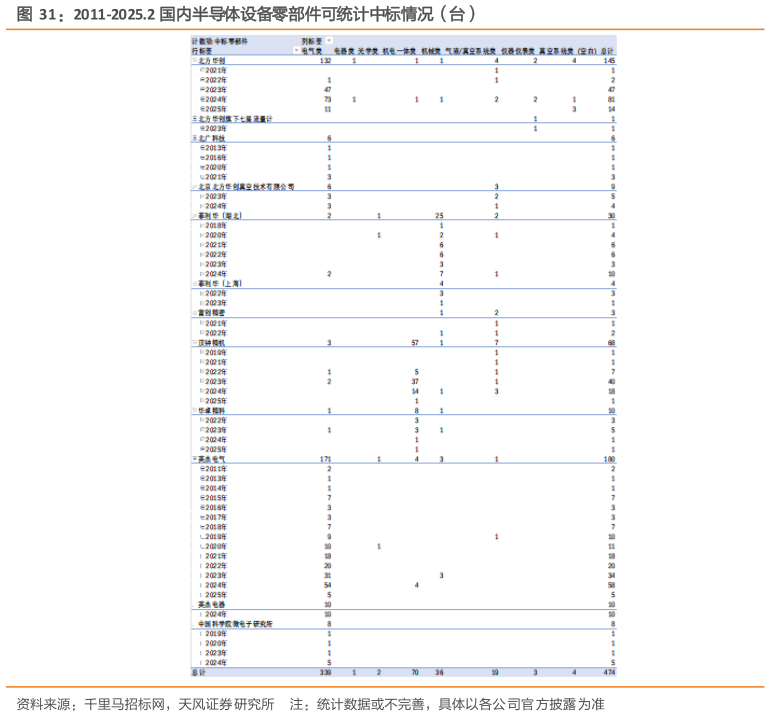Collapse the 华卓精科 row group
The image size is (770, 716).
click(x=194, y=410)
